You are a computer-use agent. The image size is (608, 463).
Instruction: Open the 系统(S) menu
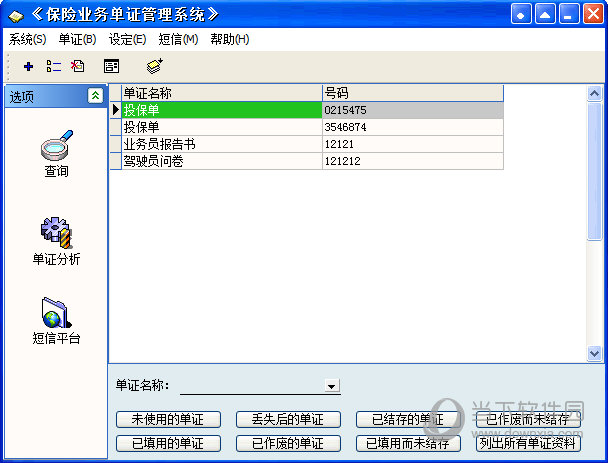27,39
